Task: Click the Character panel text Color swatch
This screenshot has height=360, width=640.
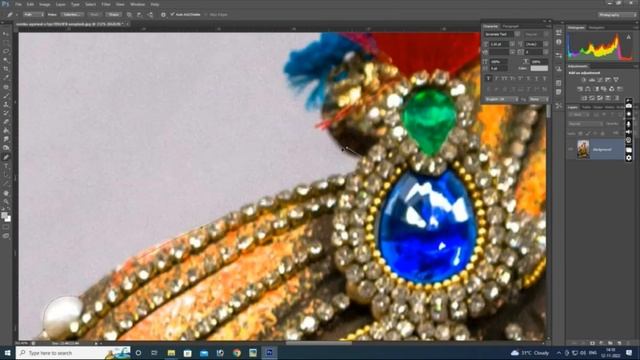Action: tap(539, 69)
